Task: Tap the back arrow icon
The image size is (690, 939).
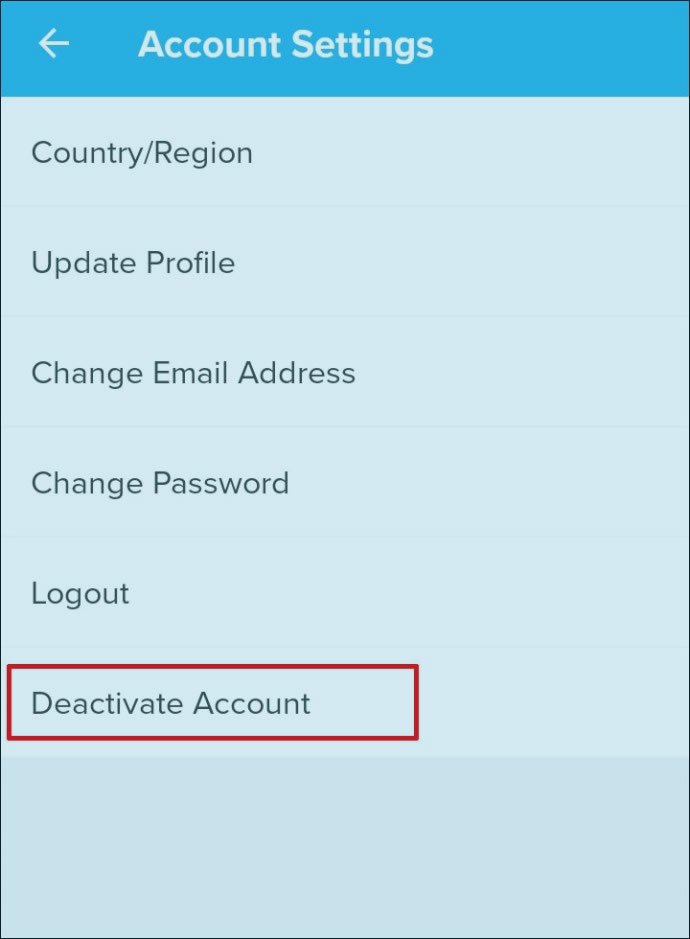Action: click(54, 44)
